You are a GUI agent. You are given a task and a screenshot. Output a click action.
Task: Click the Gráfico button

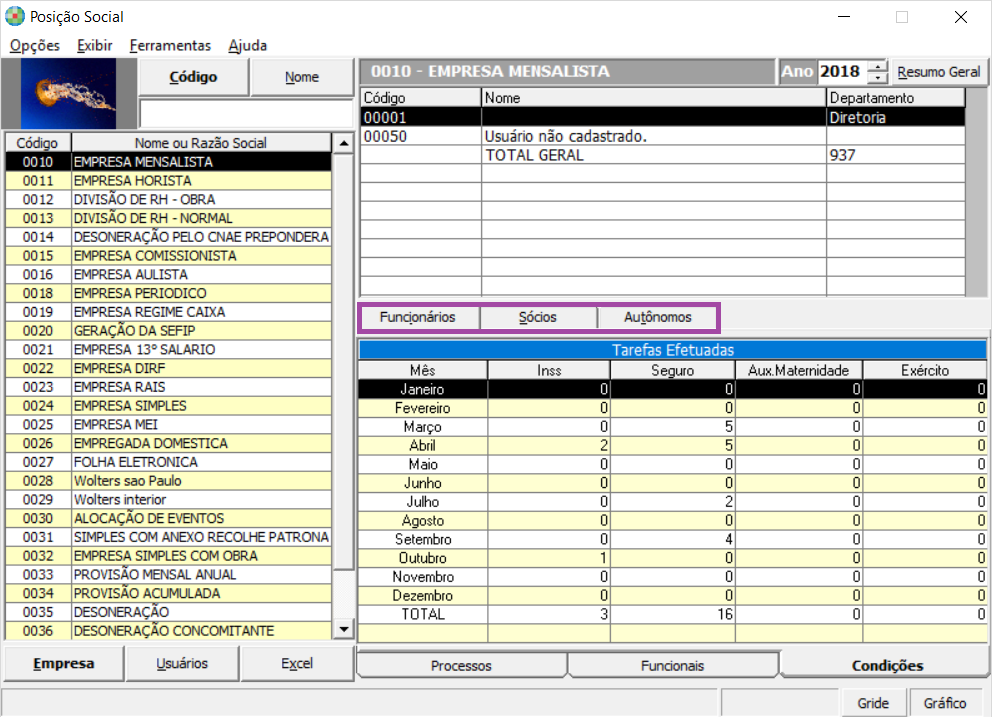coord(945,703)
